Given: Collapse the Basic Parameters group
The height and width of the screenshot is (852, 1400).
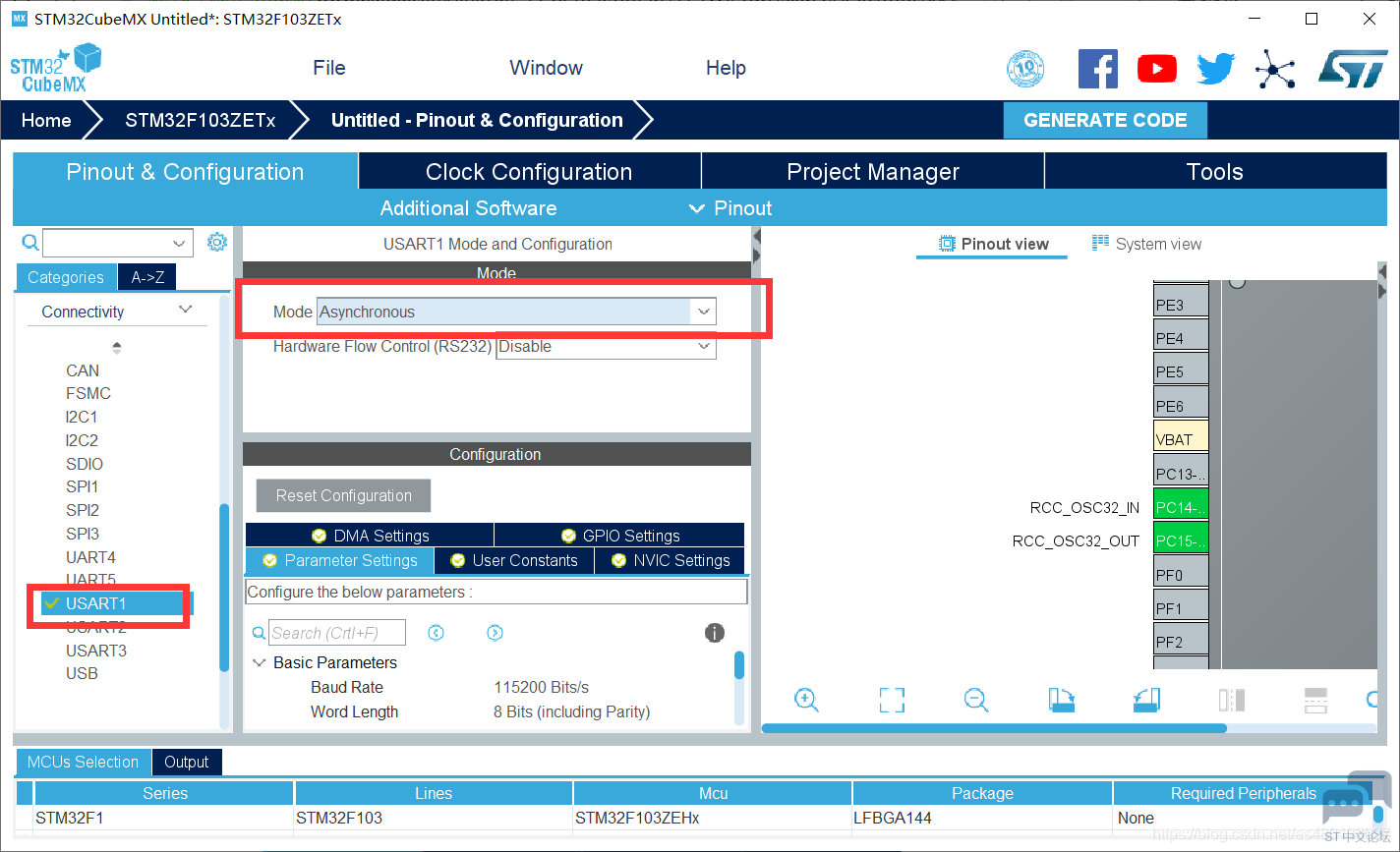Looking at the screenshot, I should 260,662.
